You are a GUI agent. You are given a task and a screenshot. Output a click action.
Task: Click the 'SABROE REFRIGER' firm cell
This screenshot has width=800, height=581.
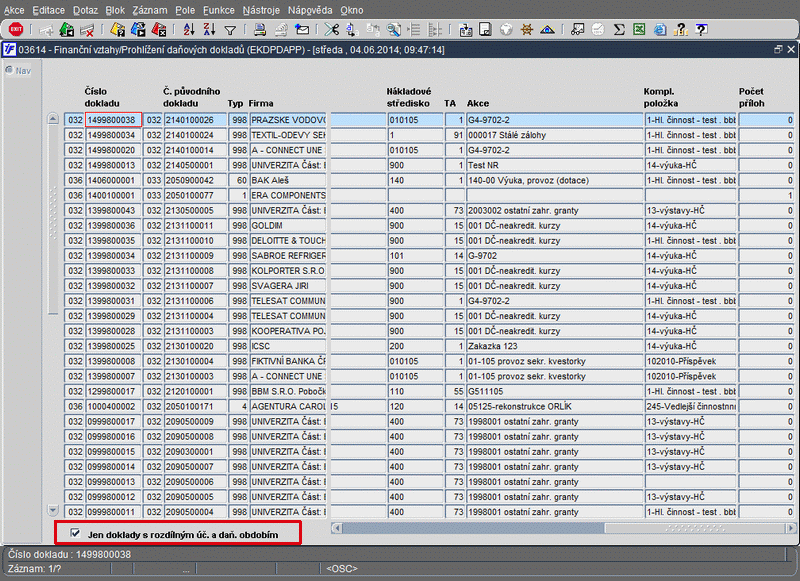click(x=288, y=256)
